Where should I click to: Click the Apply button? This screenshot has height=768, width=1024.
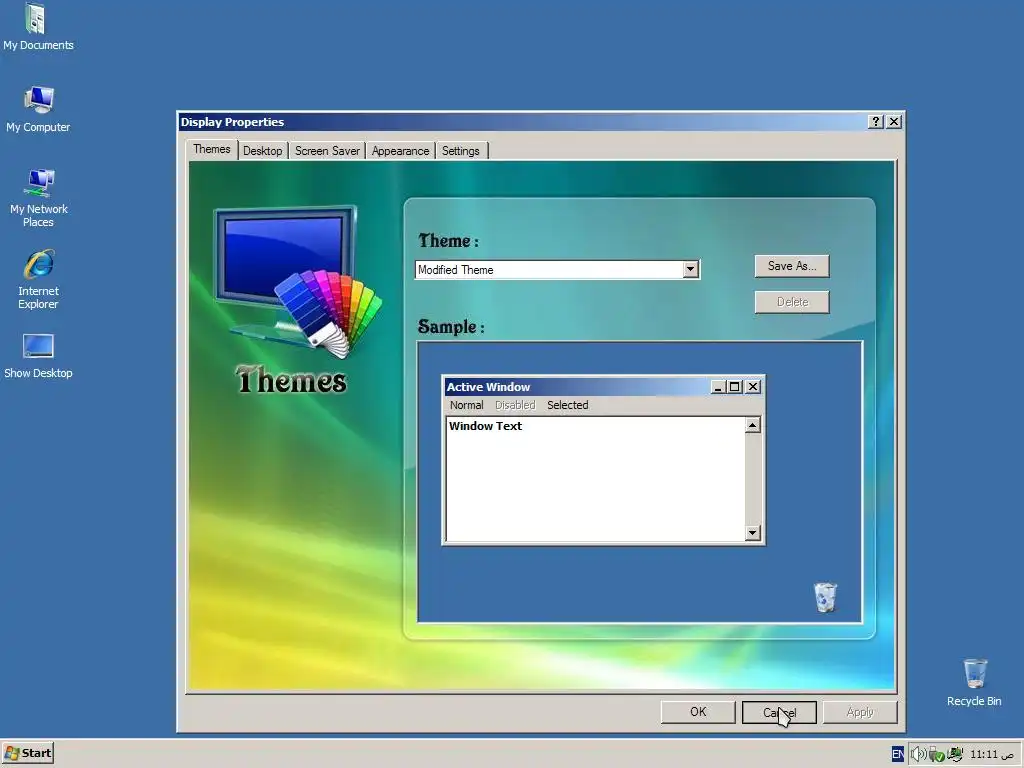point(860,712)
